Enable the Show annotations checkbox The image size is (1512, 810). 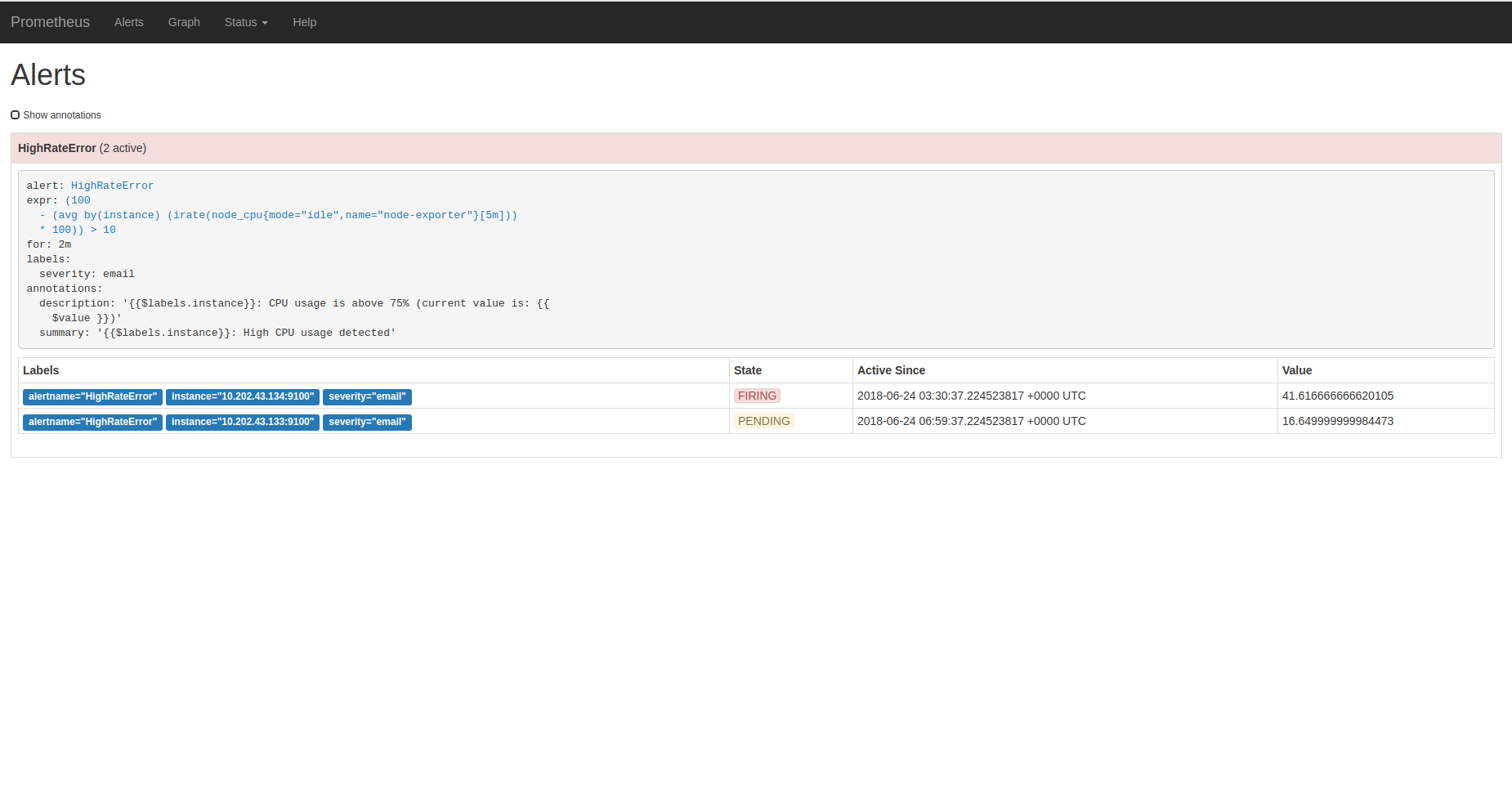pyautogui.click(x=16, y=115)
